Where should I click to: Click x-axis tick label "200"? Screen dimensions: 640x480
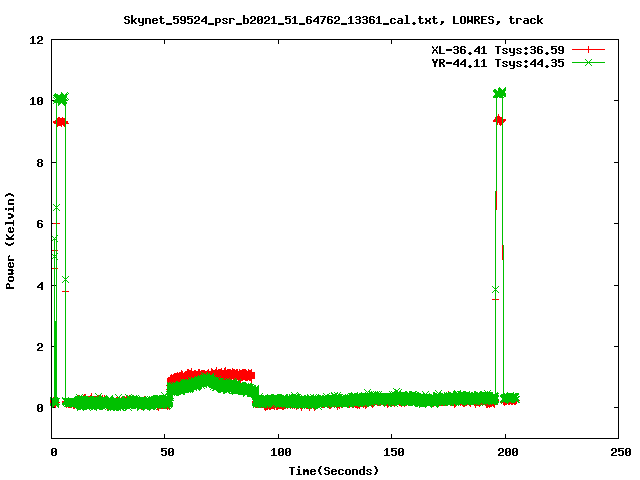[507, 452]
